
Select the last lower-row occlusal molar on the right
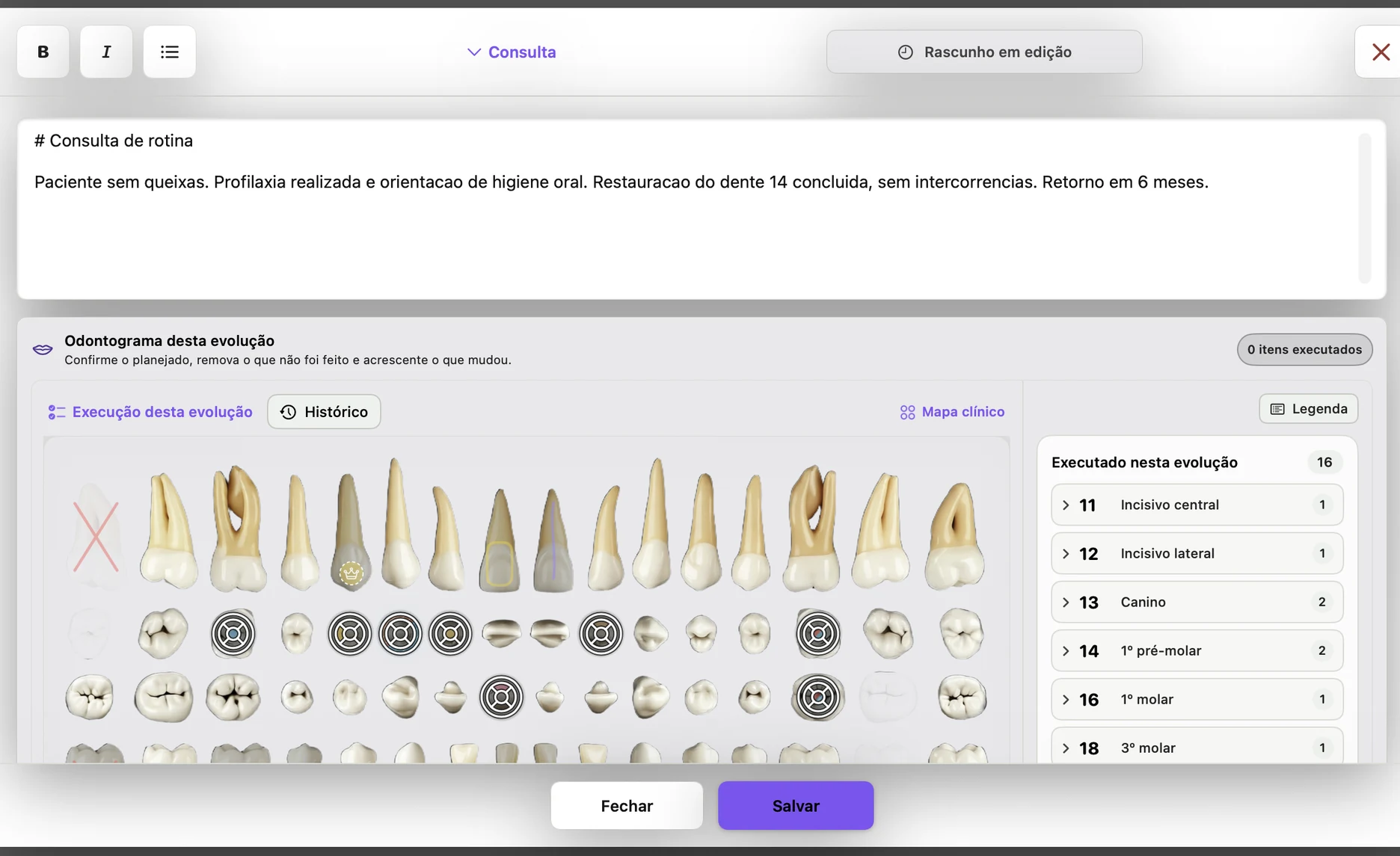click(962, 698)
